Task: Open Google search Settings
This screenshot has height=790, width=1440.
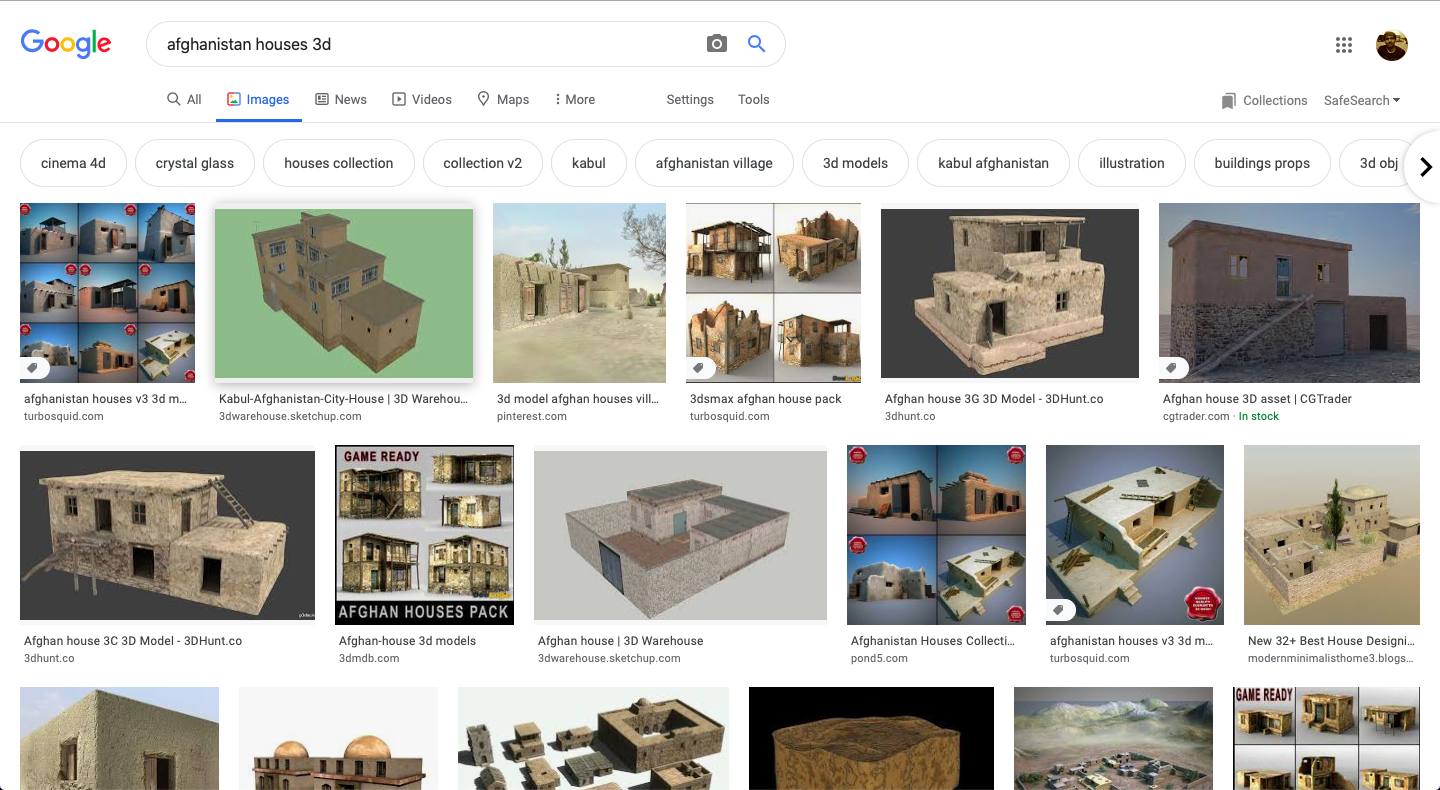Action: [x=690, y=99]
